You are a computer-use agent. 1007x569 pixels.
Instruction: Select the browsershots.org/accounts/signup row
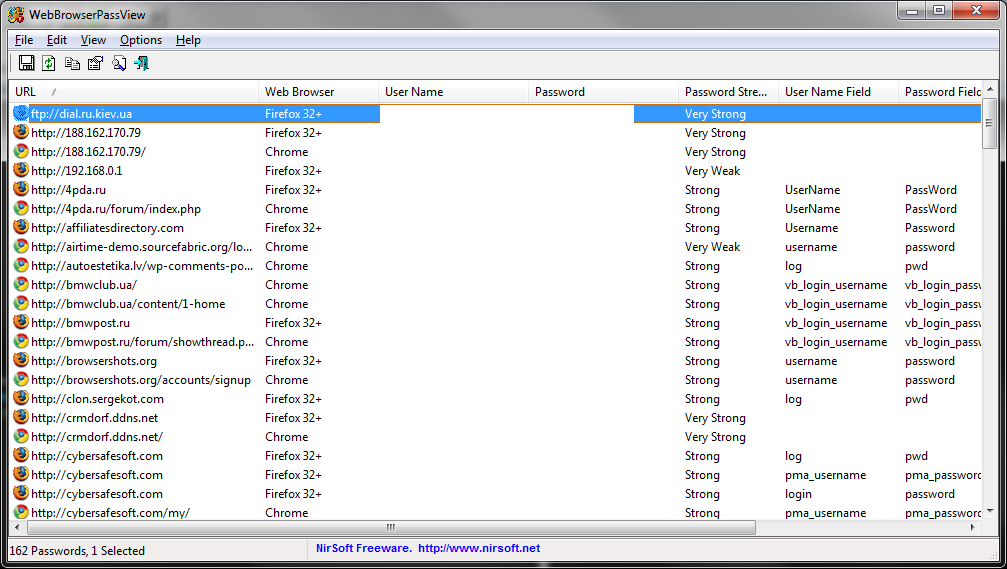click(496, 380)
